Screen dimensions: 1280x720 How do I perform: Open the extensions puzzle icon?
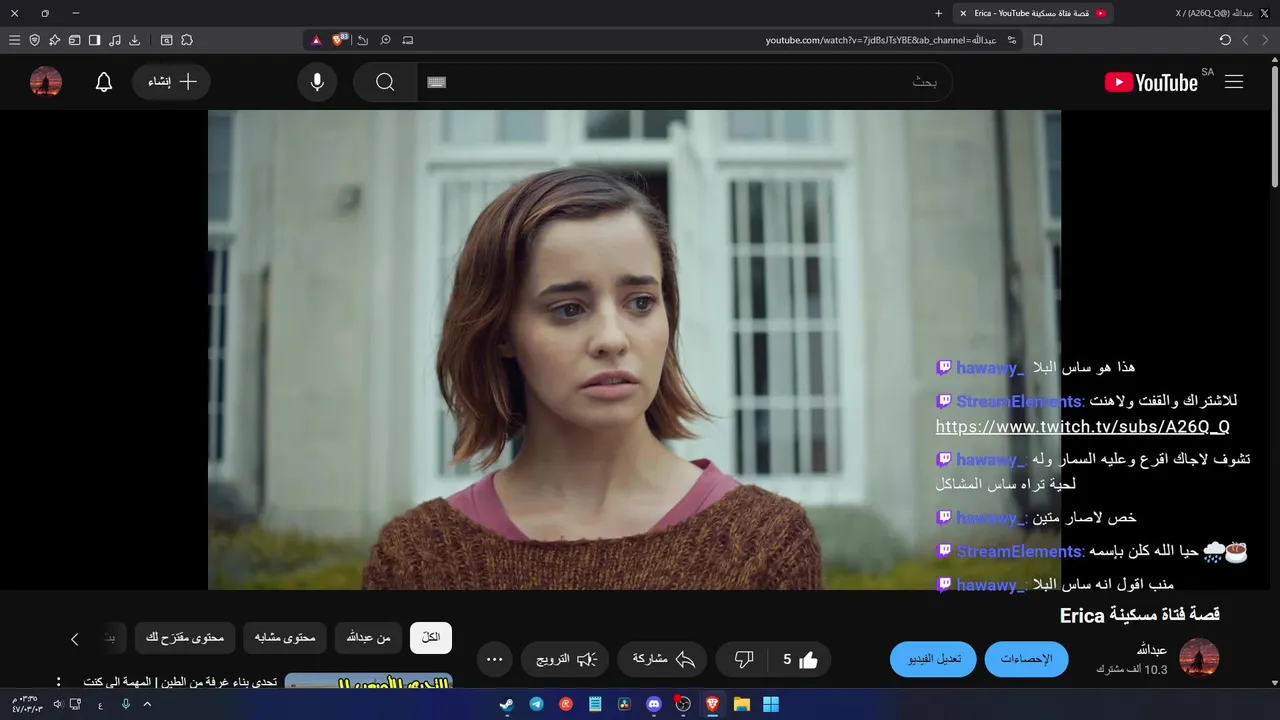pyautogui.click(x=186, y=40)
